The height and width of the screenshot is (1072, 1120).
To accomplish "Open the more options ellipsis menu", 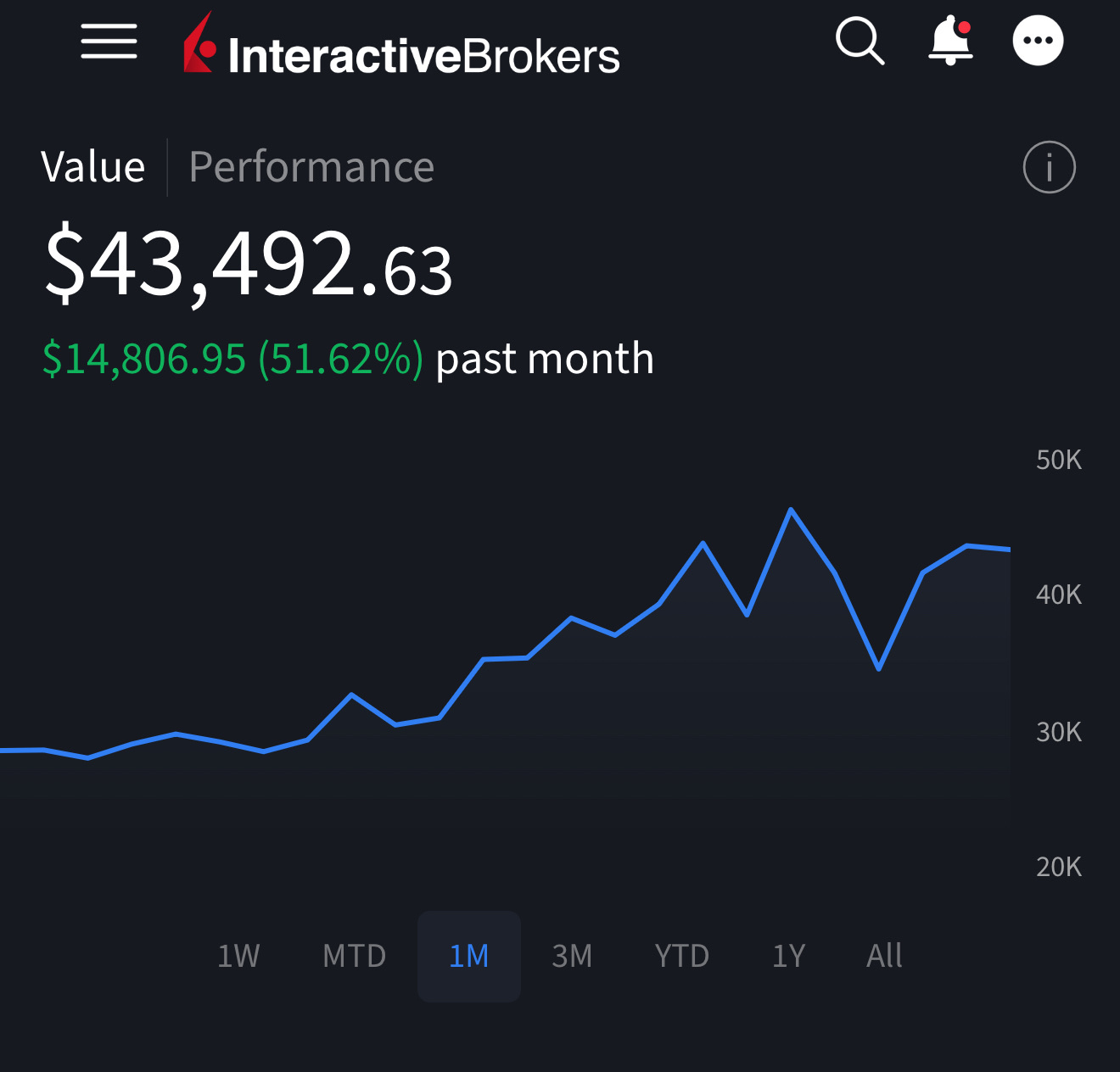I will click(x=1038, y=41).
